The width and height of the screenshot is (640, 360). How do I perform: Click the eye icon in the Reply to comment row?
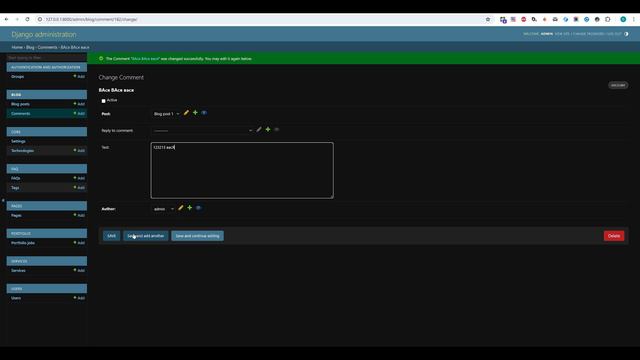[x=277, y=129]
